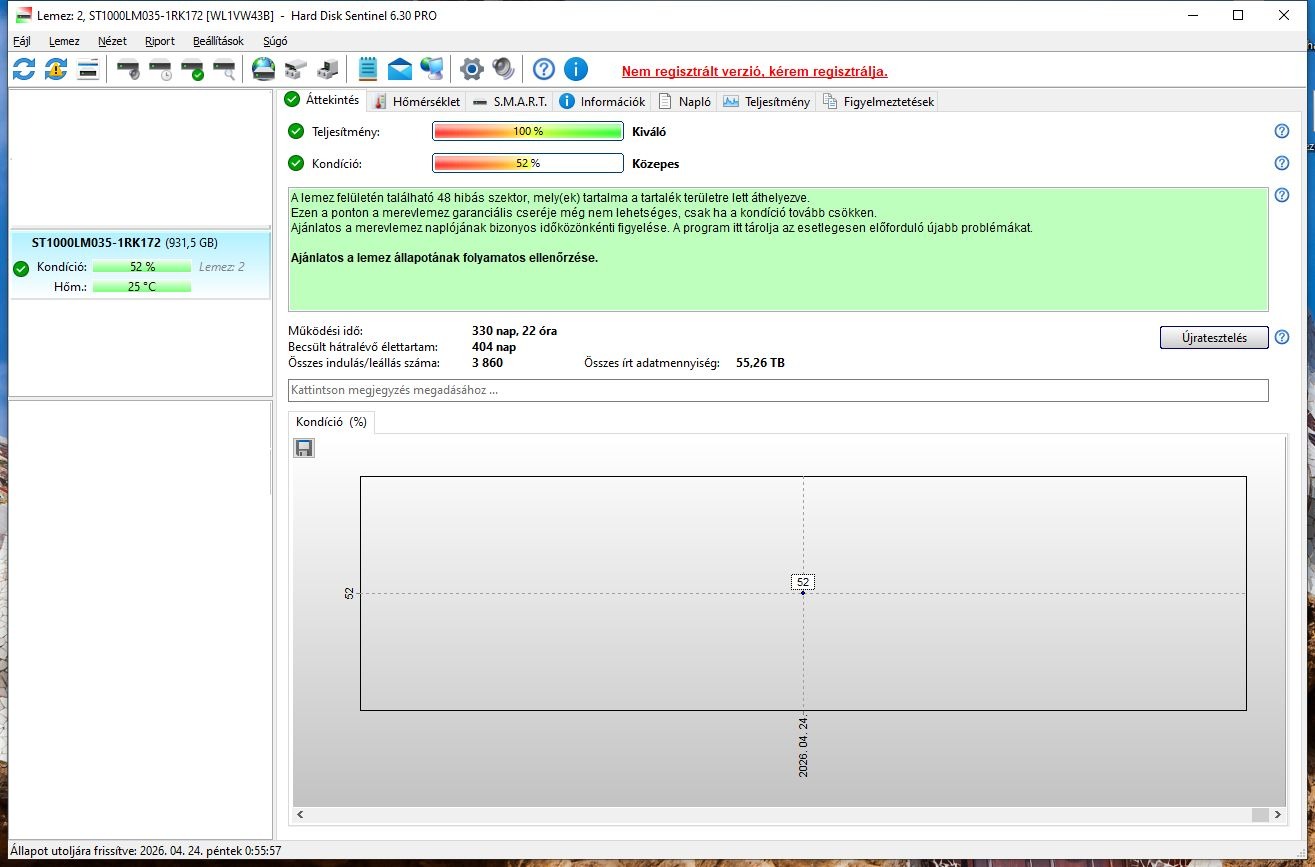Open the Napló tab
The image size is (1315, 867).
tap(685, 101)
